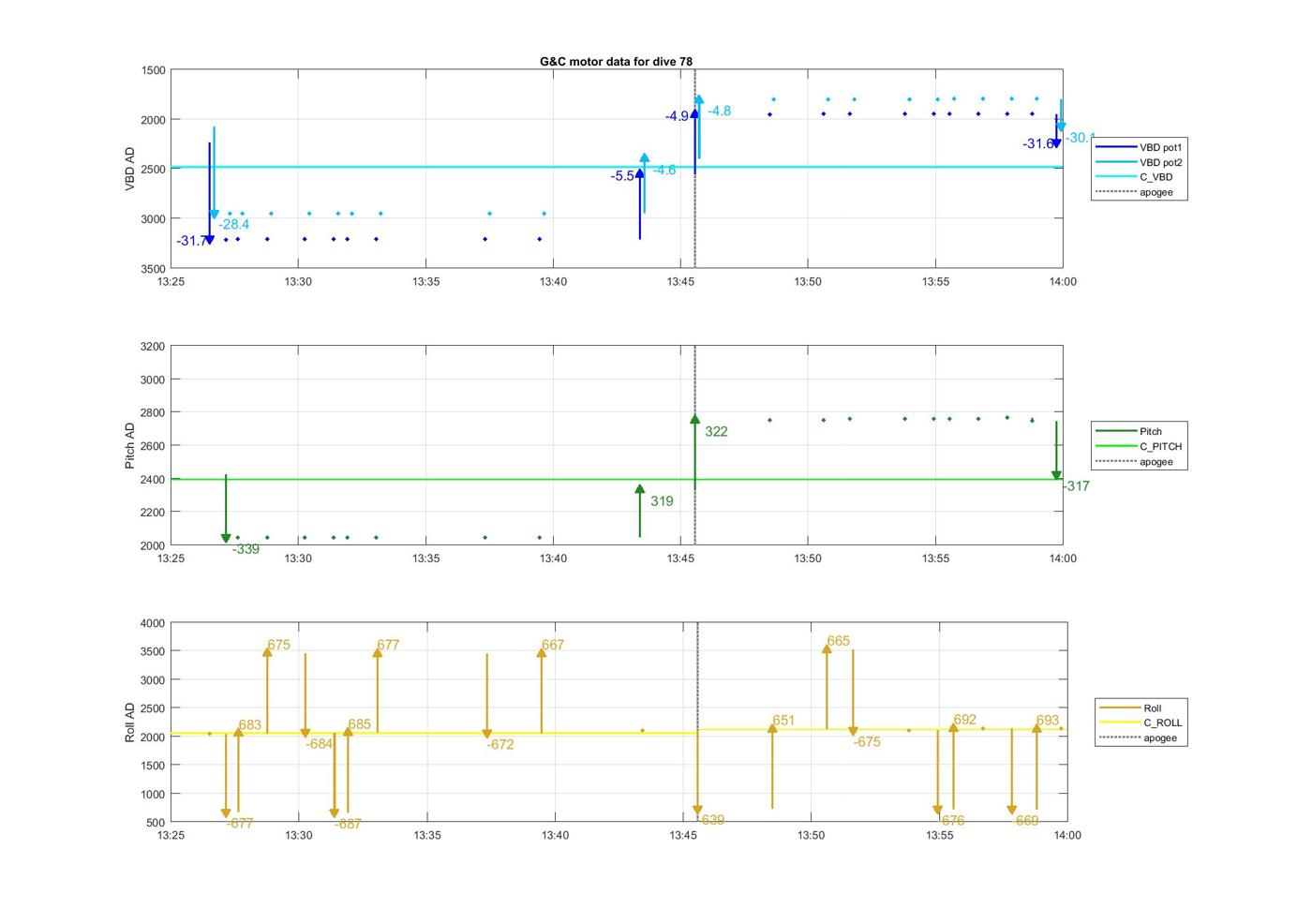Viewport: 1312px width, 924px height.
Task: Click the '-31.6' VBD data label
Action: 1037,144
